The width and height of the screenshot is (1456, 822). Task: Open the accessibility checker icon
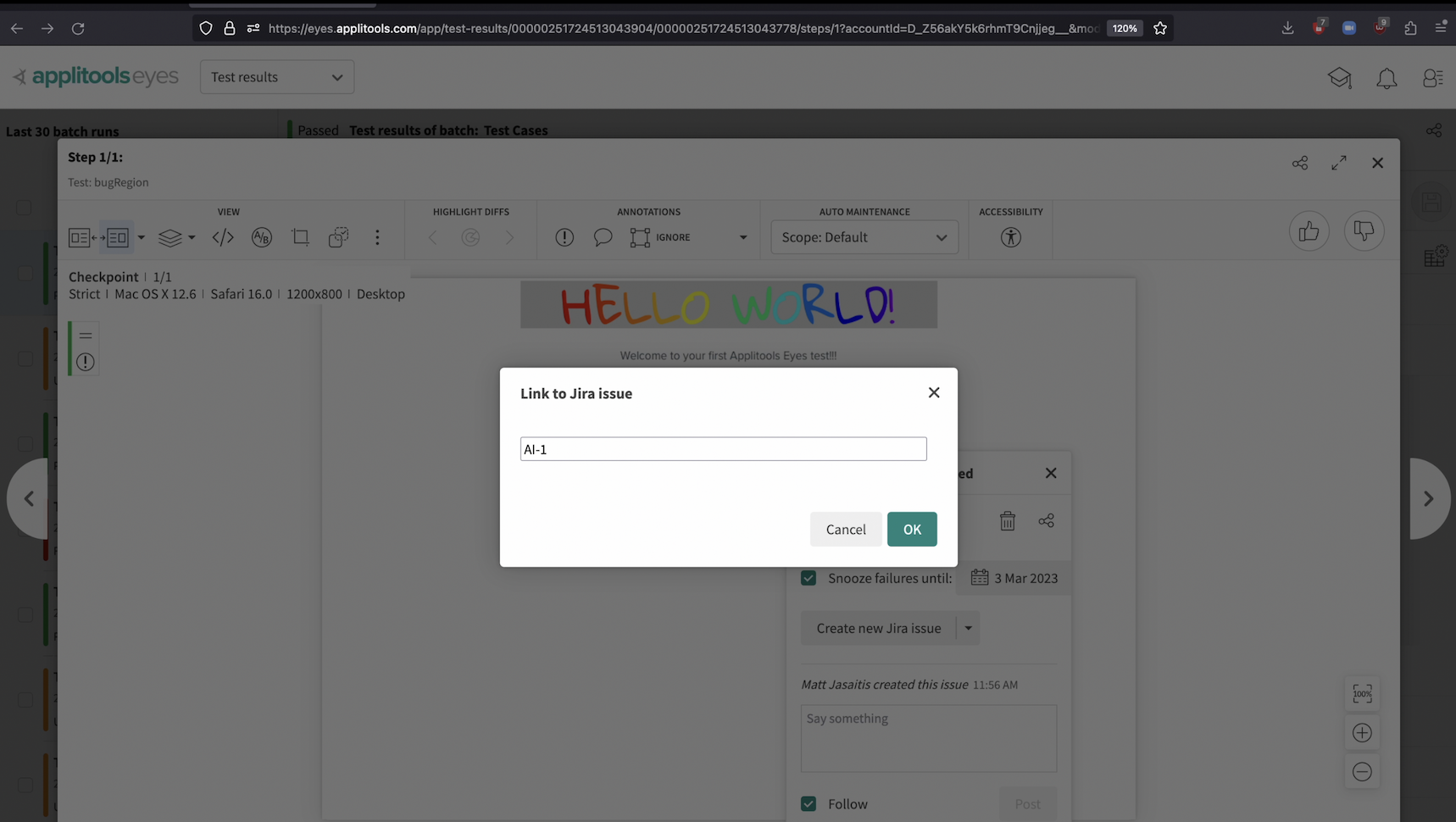[1010, 237]
